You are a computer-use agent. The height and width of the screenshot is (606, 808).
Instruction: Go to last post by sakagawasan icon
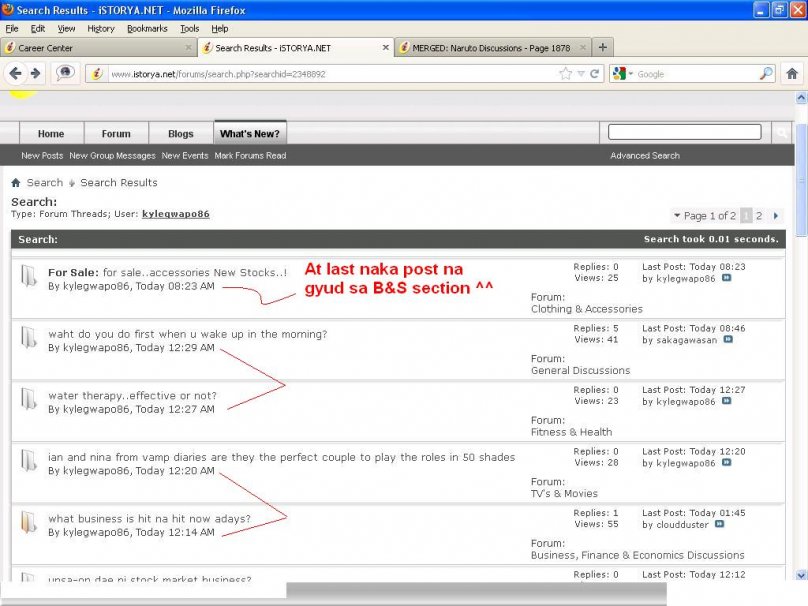point(728,340)
